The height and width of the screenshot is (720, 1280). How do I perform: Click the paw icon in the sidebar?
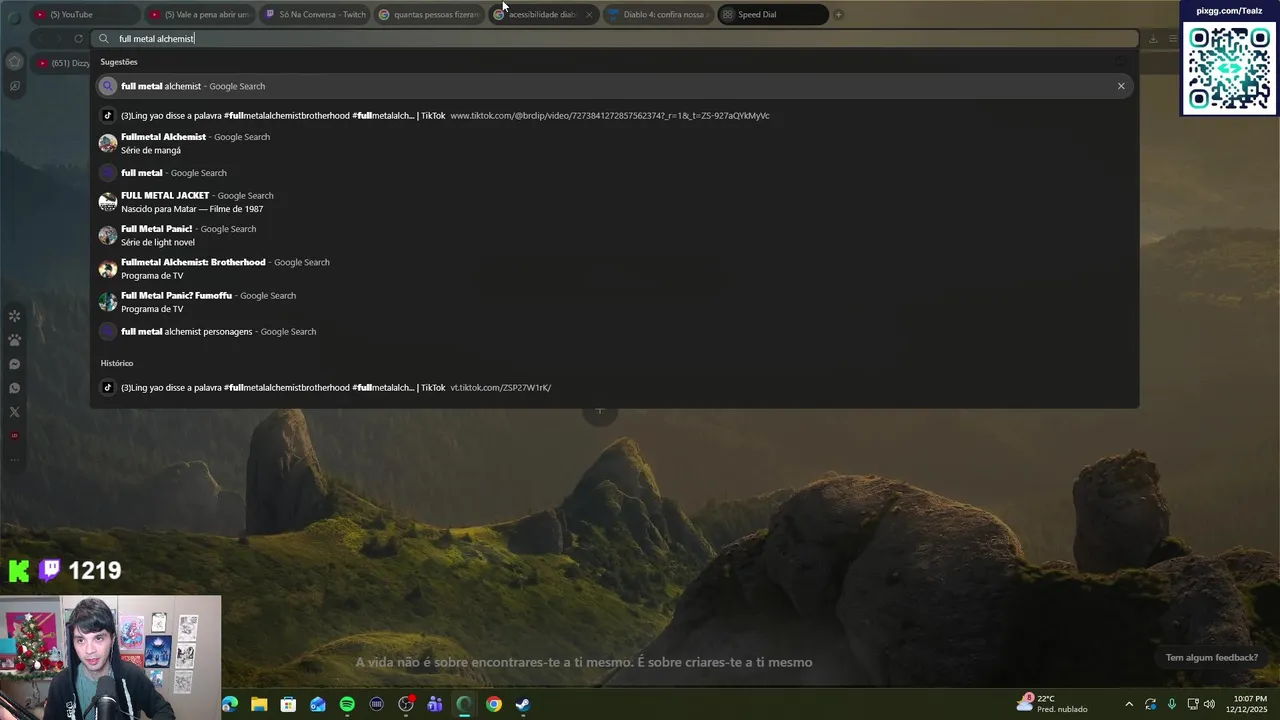(14, 340)
